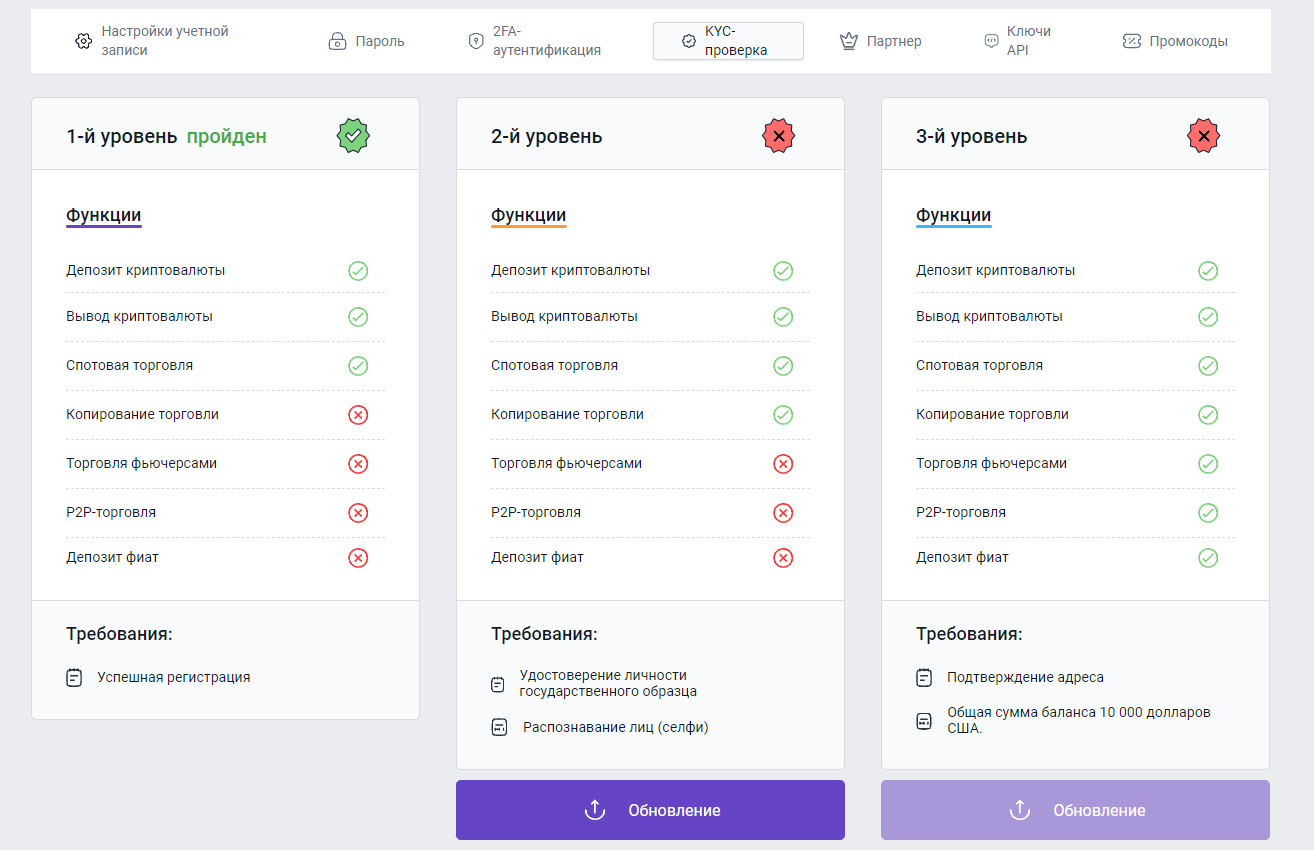Open the Промокоды tab
The width and height of the screenshot is (1314, 850).
pyautogui.click(x=1175, y=41)
